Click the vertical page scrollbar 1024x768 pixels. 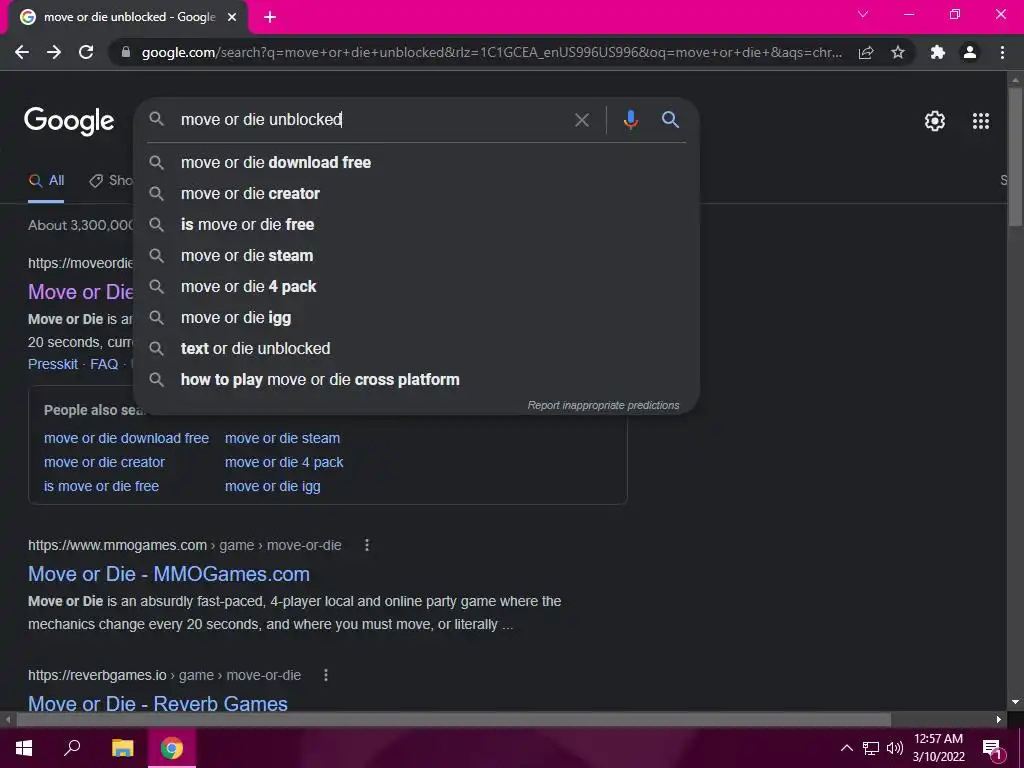click(1015, 157)
